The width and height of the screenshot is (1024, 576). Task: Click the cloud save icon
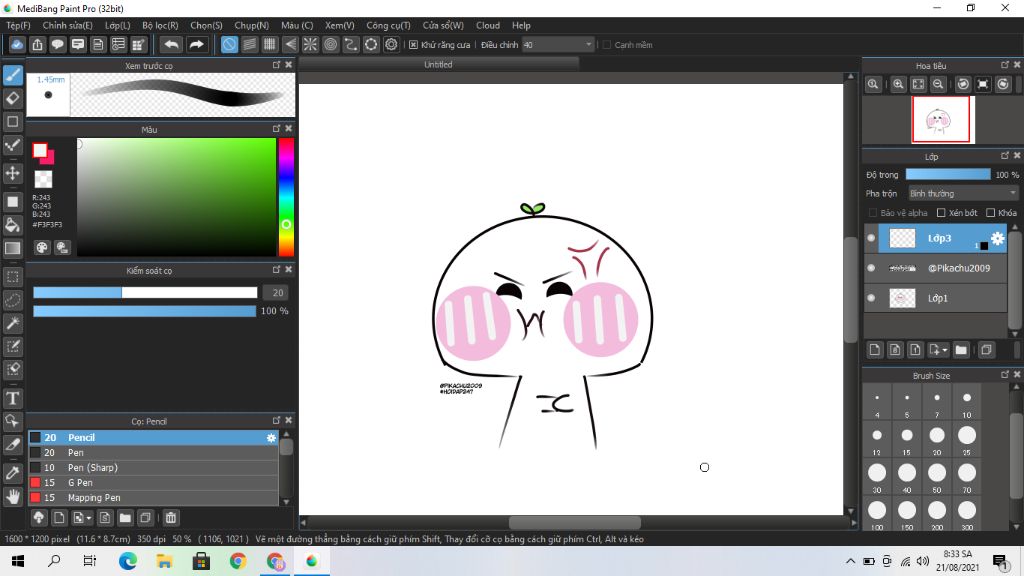[x=17, y=44]
